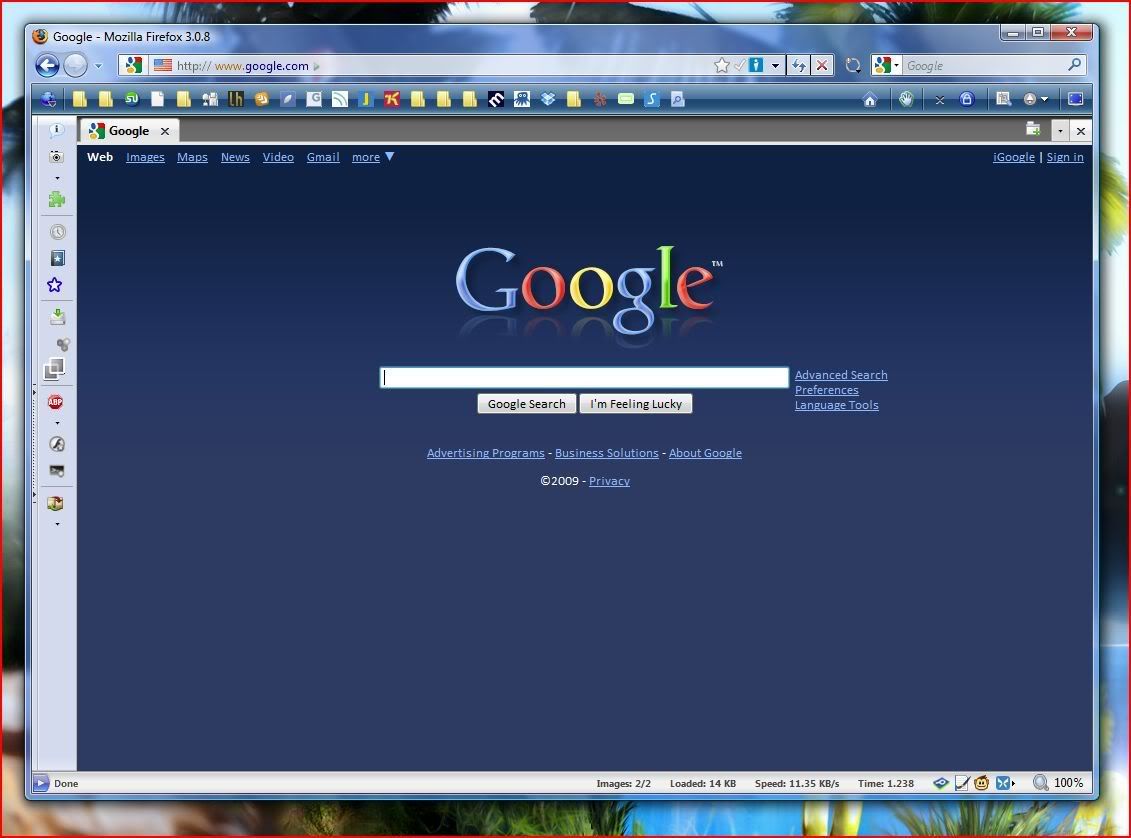Viewport: 1131px width, 838px height.
Task: Open the Preferences link
Action: (827, 390)
